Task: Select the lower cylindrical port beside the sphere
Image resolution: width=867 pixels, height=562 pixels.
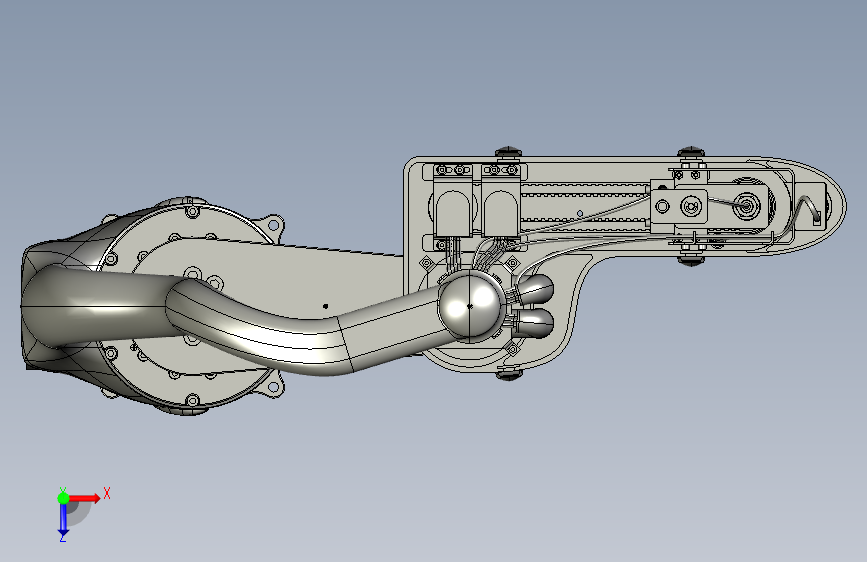Action: coord(535,323)
